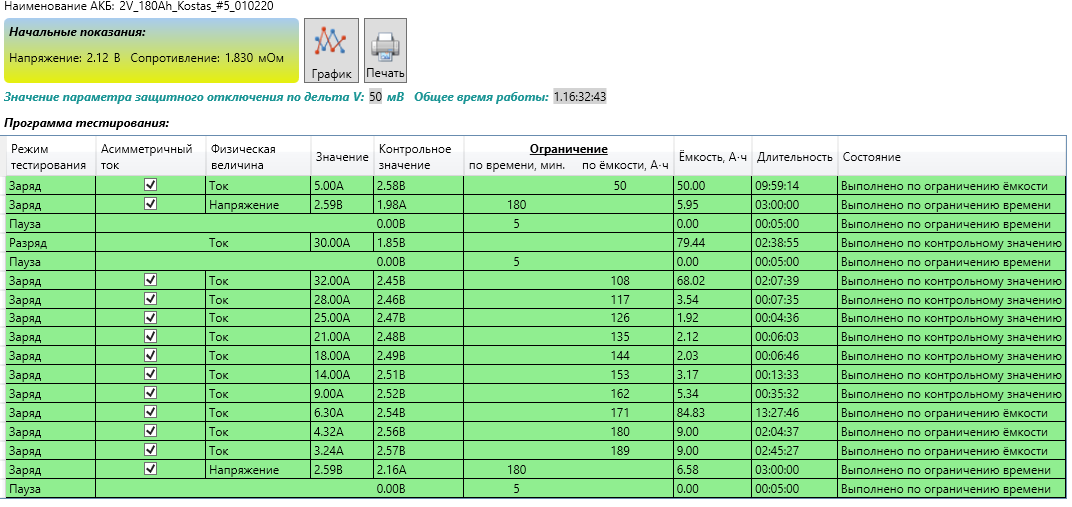1072x507 pixels.
Task: Click the 2.58B control value cell
Action: click(x=418, y=185)
